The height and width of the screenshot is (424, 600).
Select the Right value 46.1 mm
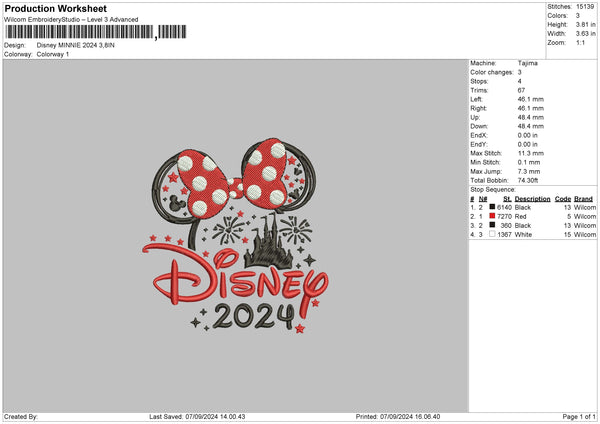tap(531, 108)
